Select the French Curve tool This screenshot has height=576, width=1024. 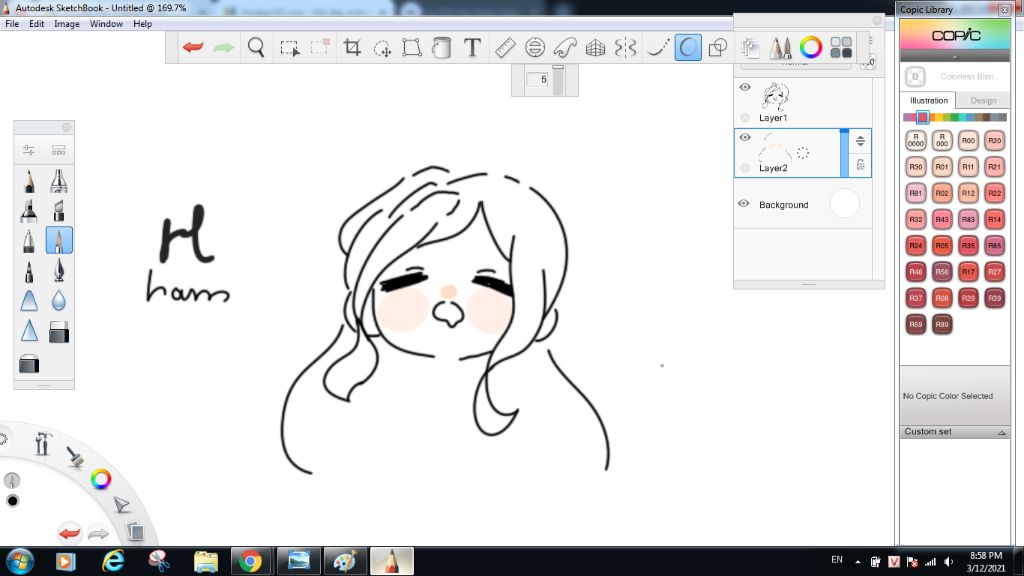coord(565,48)
